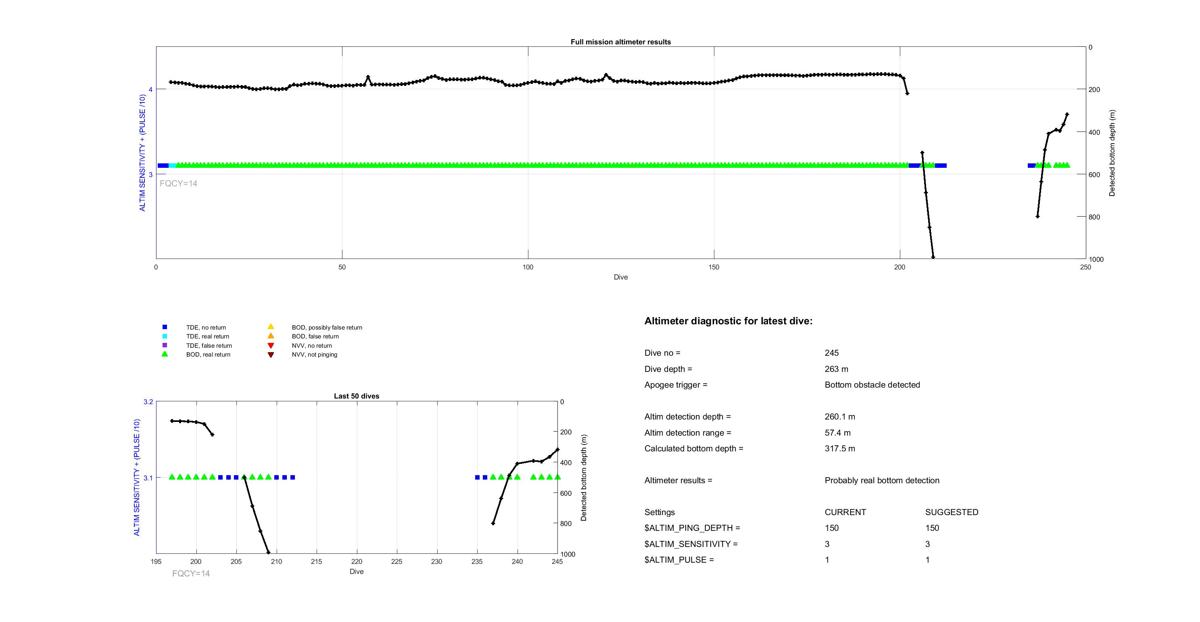Screen dimensions: 1200x622
Task: Click the suggested $ALTIM_SENSITIVITY value 3
Action: point(929,544)
